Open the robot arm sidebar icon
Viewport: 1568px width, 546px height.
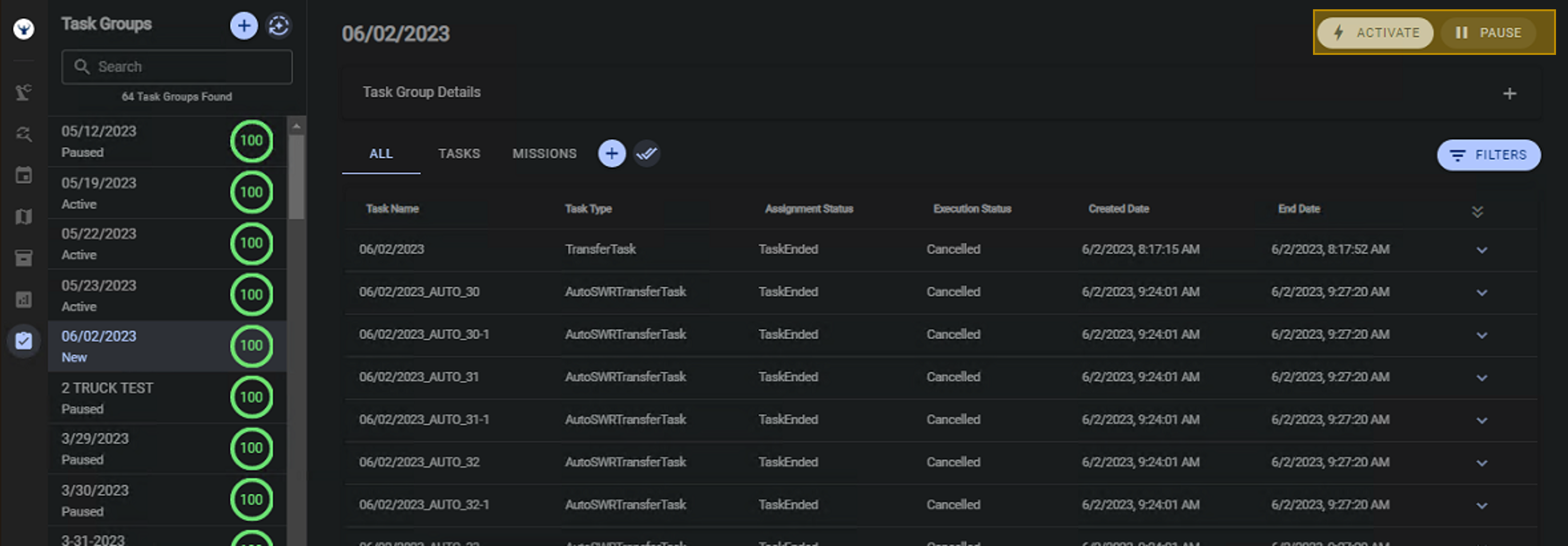pyautogui.click(x=23, y=92)
